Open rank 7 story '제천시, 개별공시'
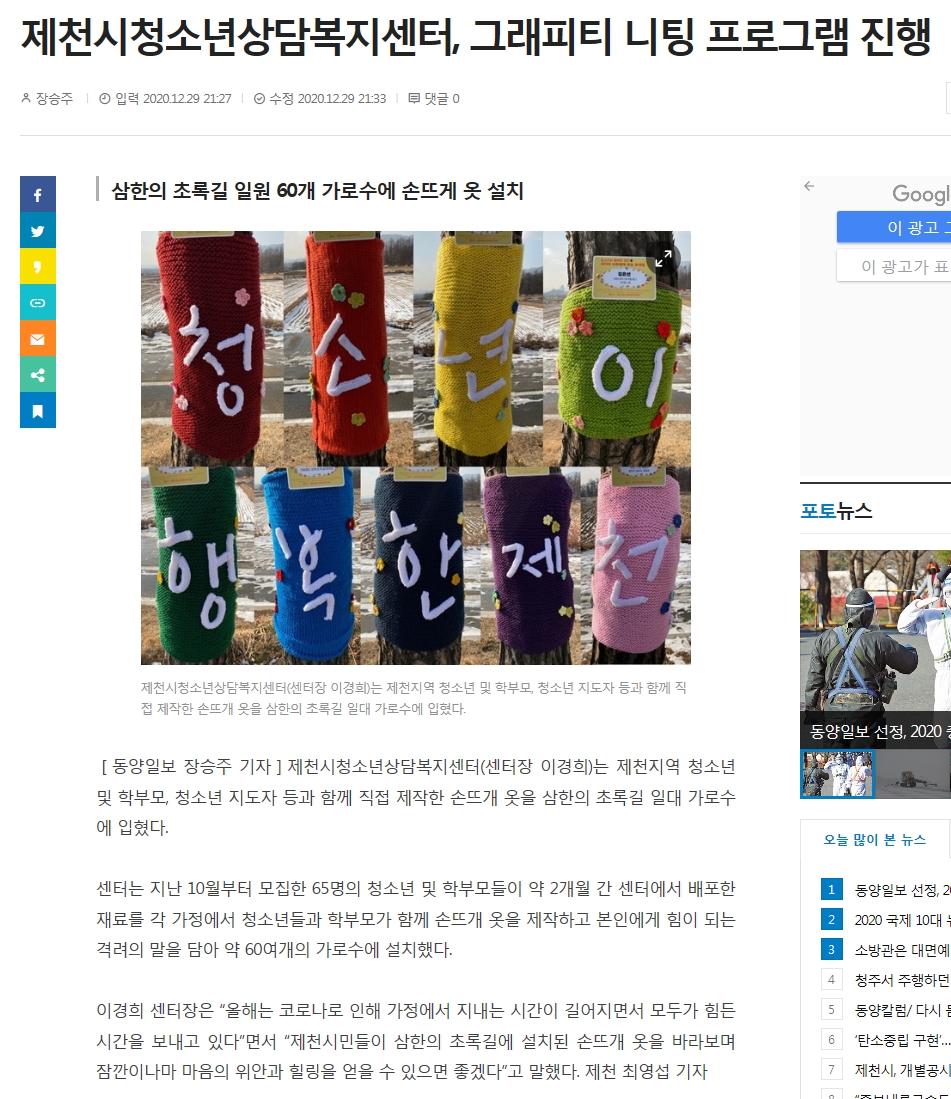Screen dimensions: 951x1099 click(902, 1070)
